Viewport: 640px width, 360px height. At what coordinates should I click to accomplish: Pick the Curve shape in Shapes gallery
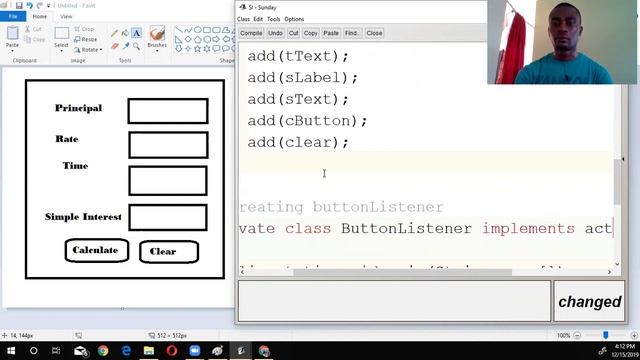pyautogui.click(x=188, y=30)
